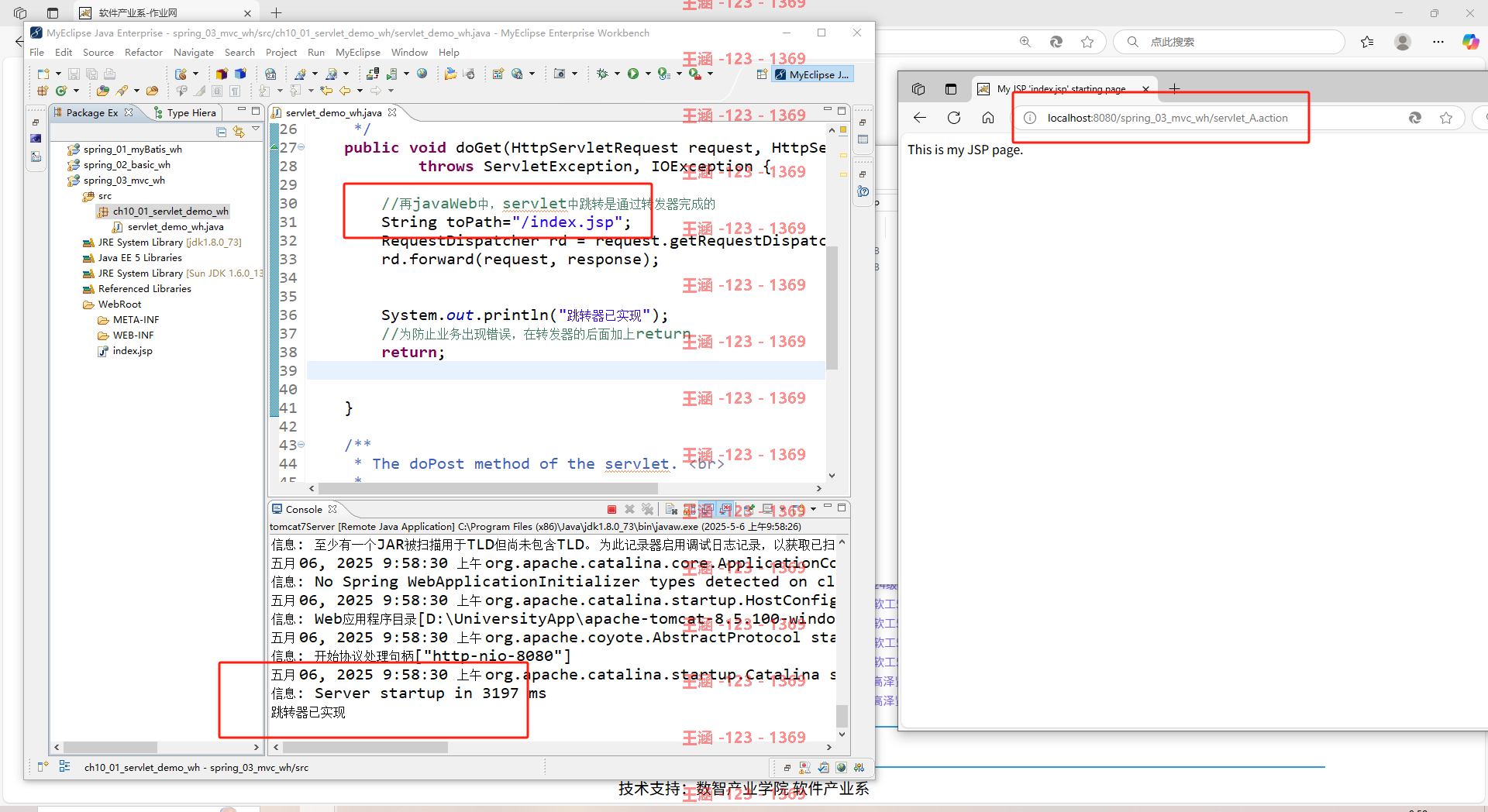Open Back history dropdown arrow

tap(360, 91)
